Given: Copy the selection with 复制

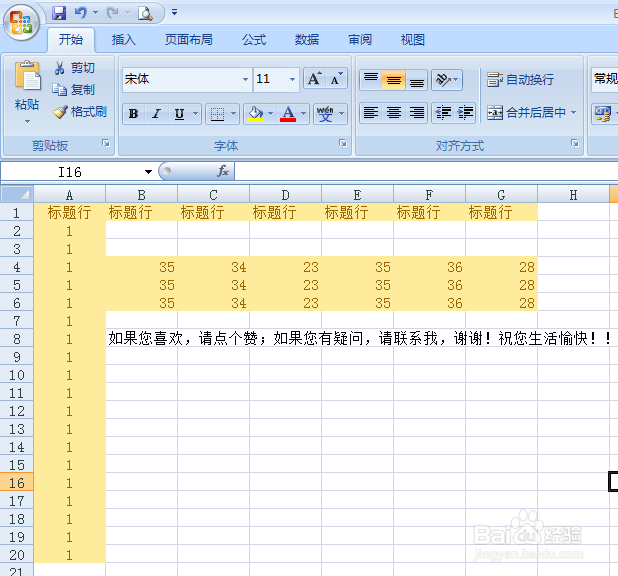Looking at the screenshot, I should 74,89.
